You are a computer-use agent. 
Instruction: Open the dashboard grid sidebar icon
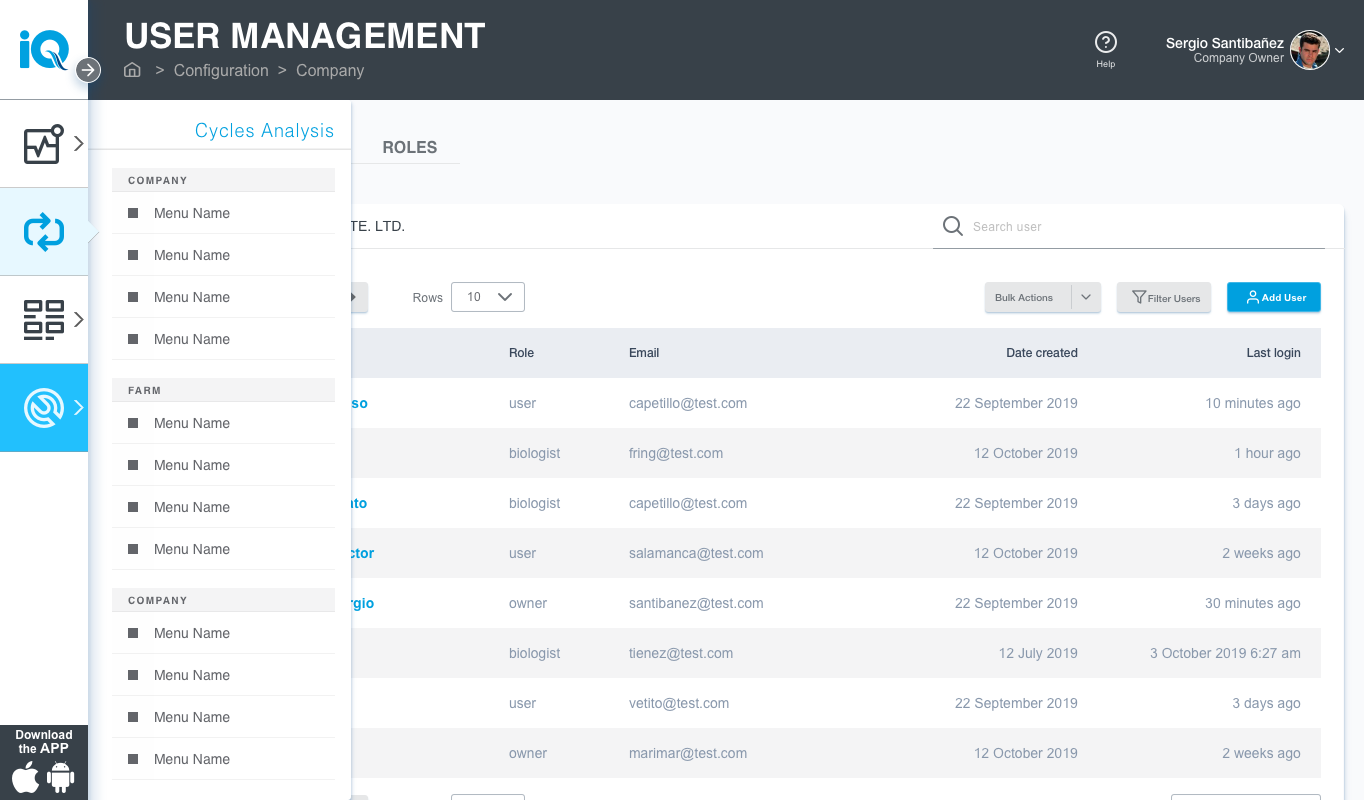(43, 320)
